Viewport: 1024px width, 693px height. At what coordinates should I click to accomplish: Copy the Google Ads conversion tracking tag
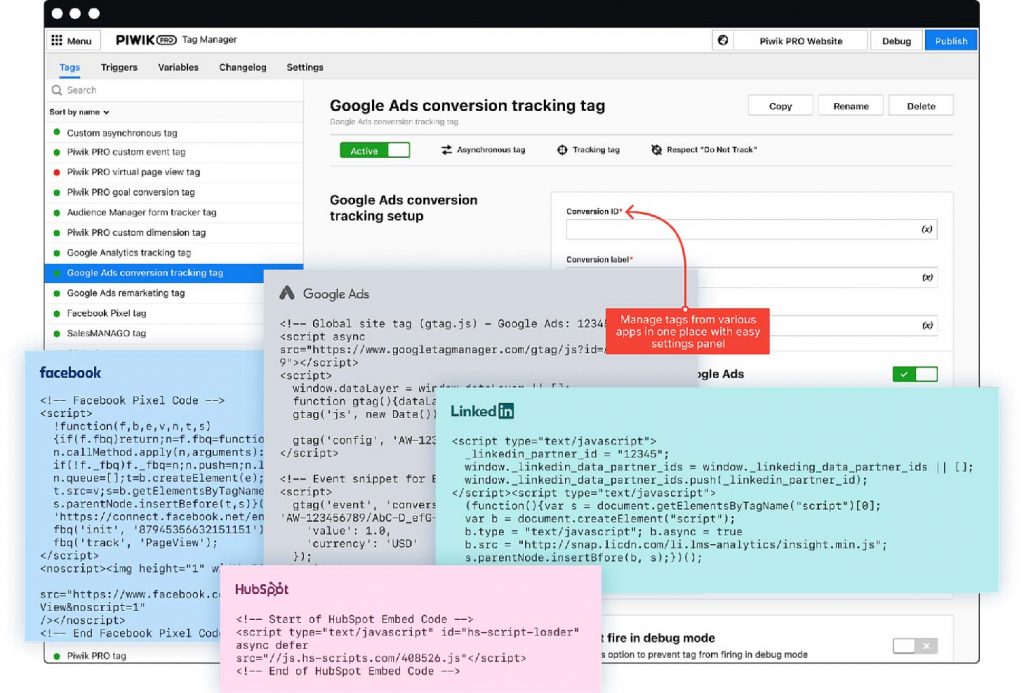(780, 105)
